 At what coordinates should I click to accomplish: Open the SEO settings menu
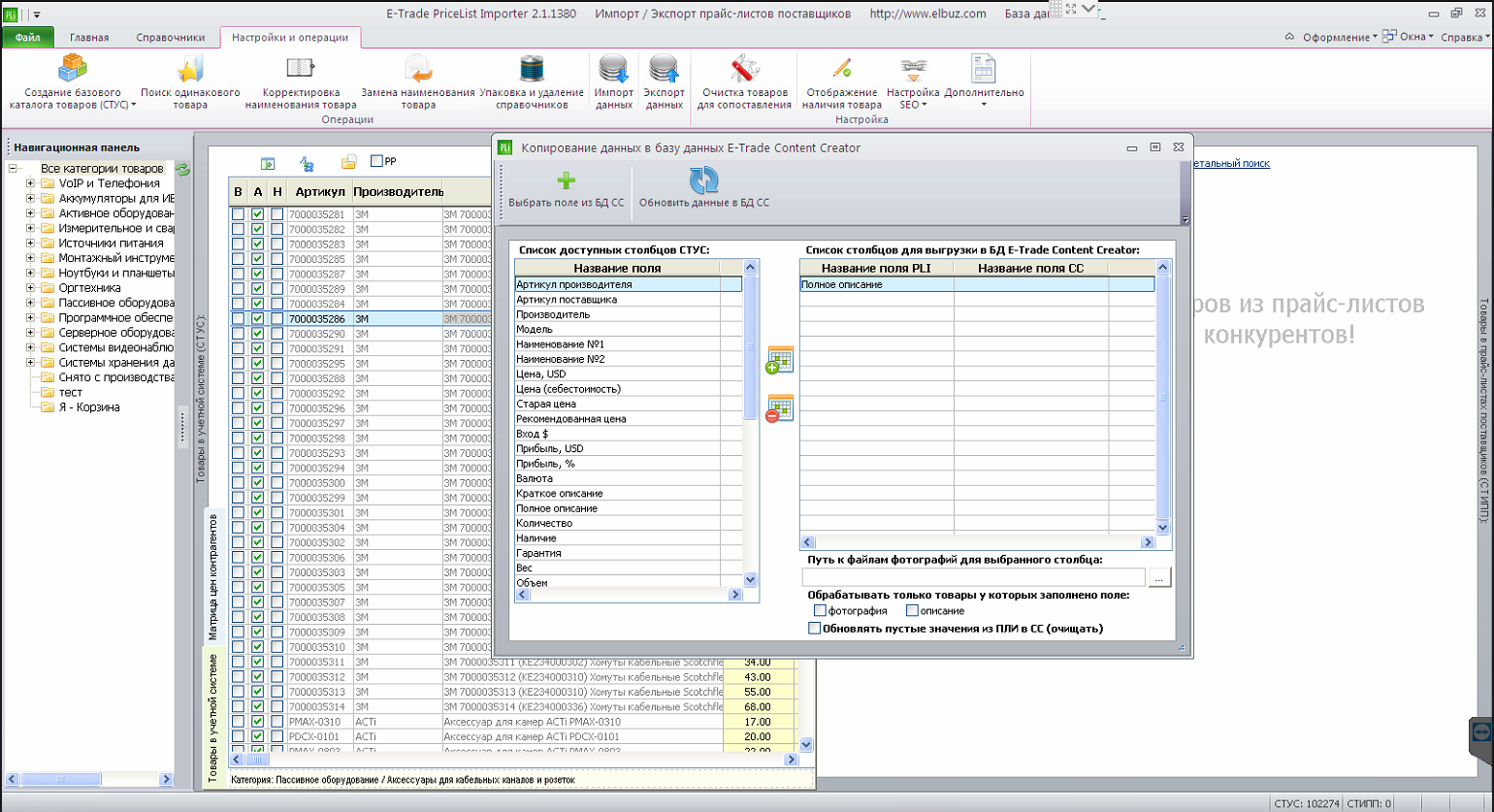coord(913,81)
